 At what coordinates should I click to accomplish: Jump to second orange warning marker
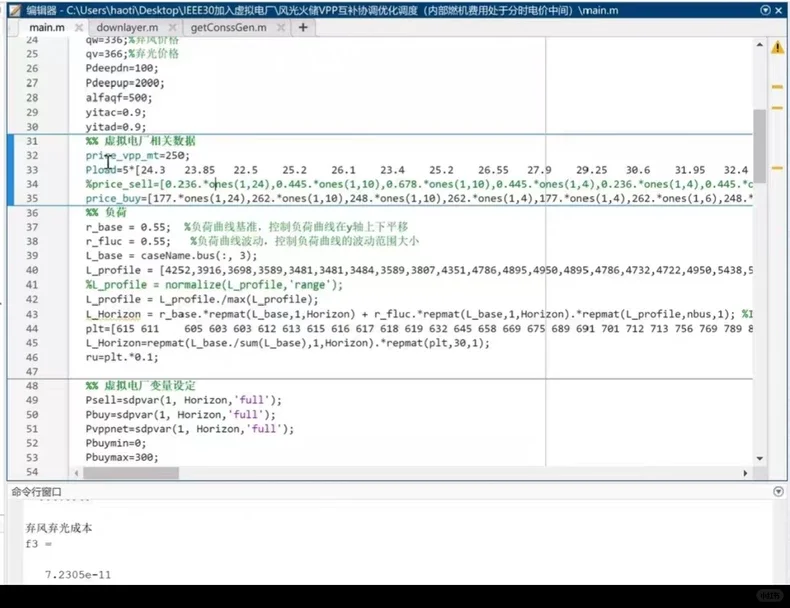pos(777,108)
